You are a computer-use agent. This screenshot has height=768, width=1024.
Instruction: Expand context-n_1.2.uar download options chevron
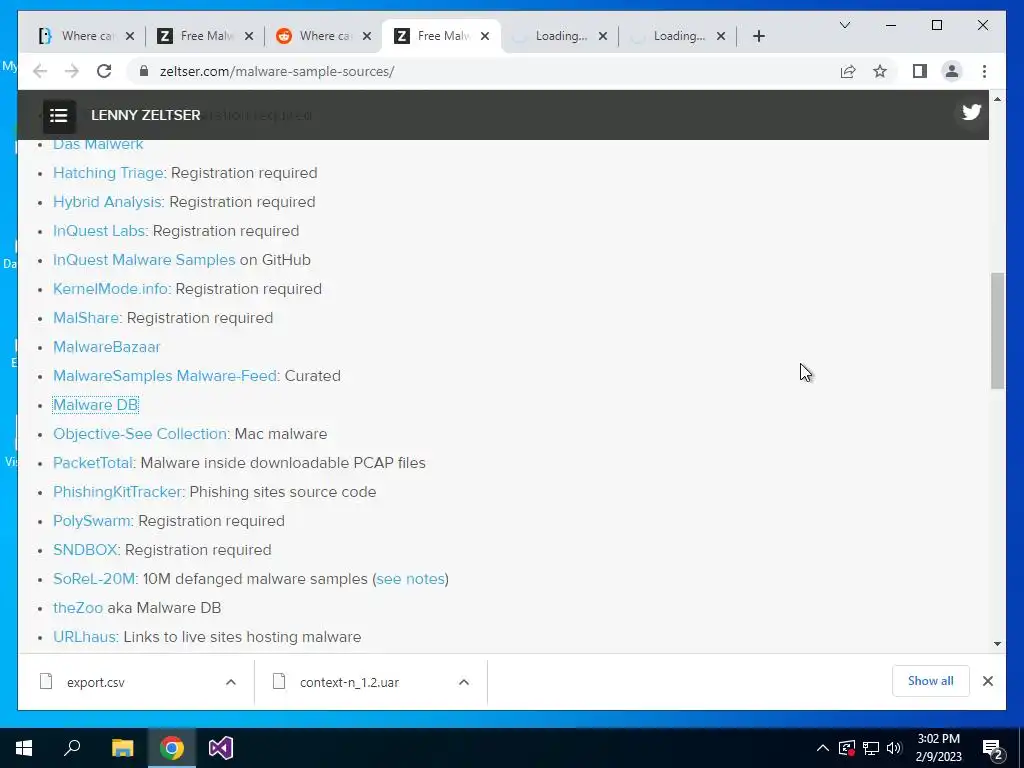pos(464,682)
